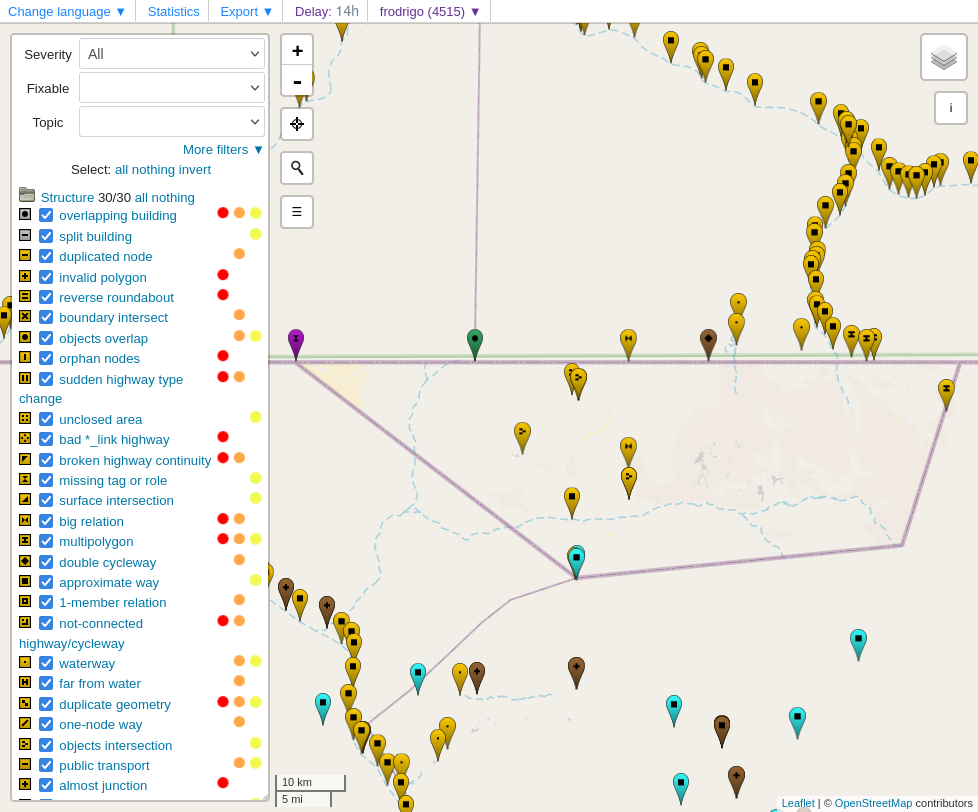Open the Severity dropdown

[171, 54]
